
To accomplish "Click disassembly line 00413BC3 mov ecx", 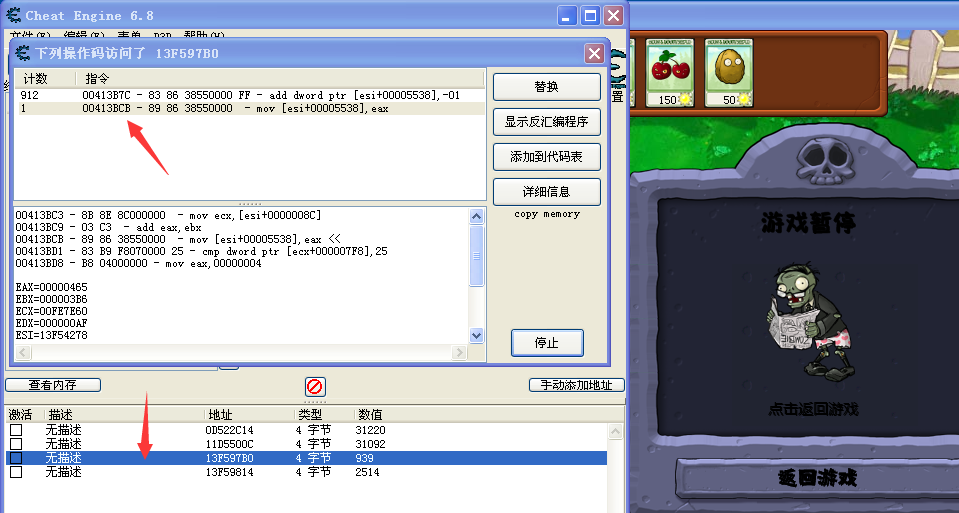I will point(168,215).
